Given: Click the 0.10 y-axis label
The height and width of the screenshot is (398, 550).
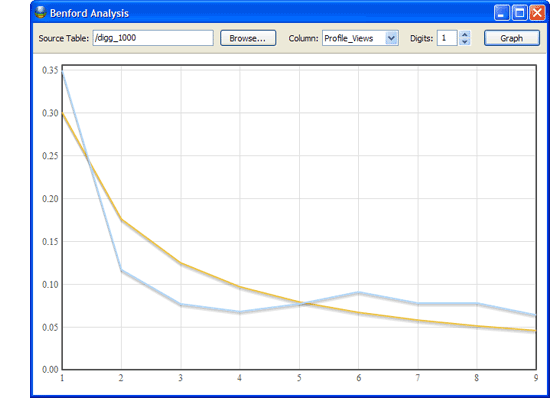Looking at the screenshot, I should coord(50,284).
